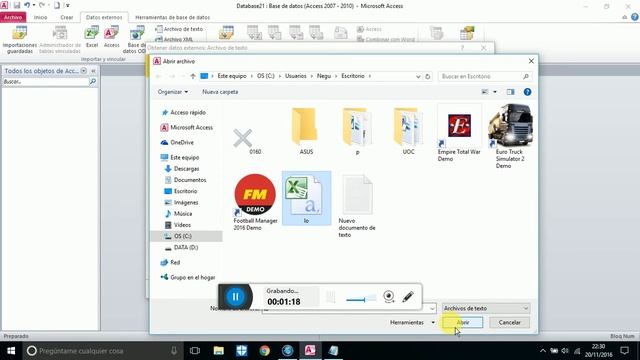Viewport: 640px width, 360px height.
Task: Switch to the Inicio ribbon tab
Action: tap(40, 17)
